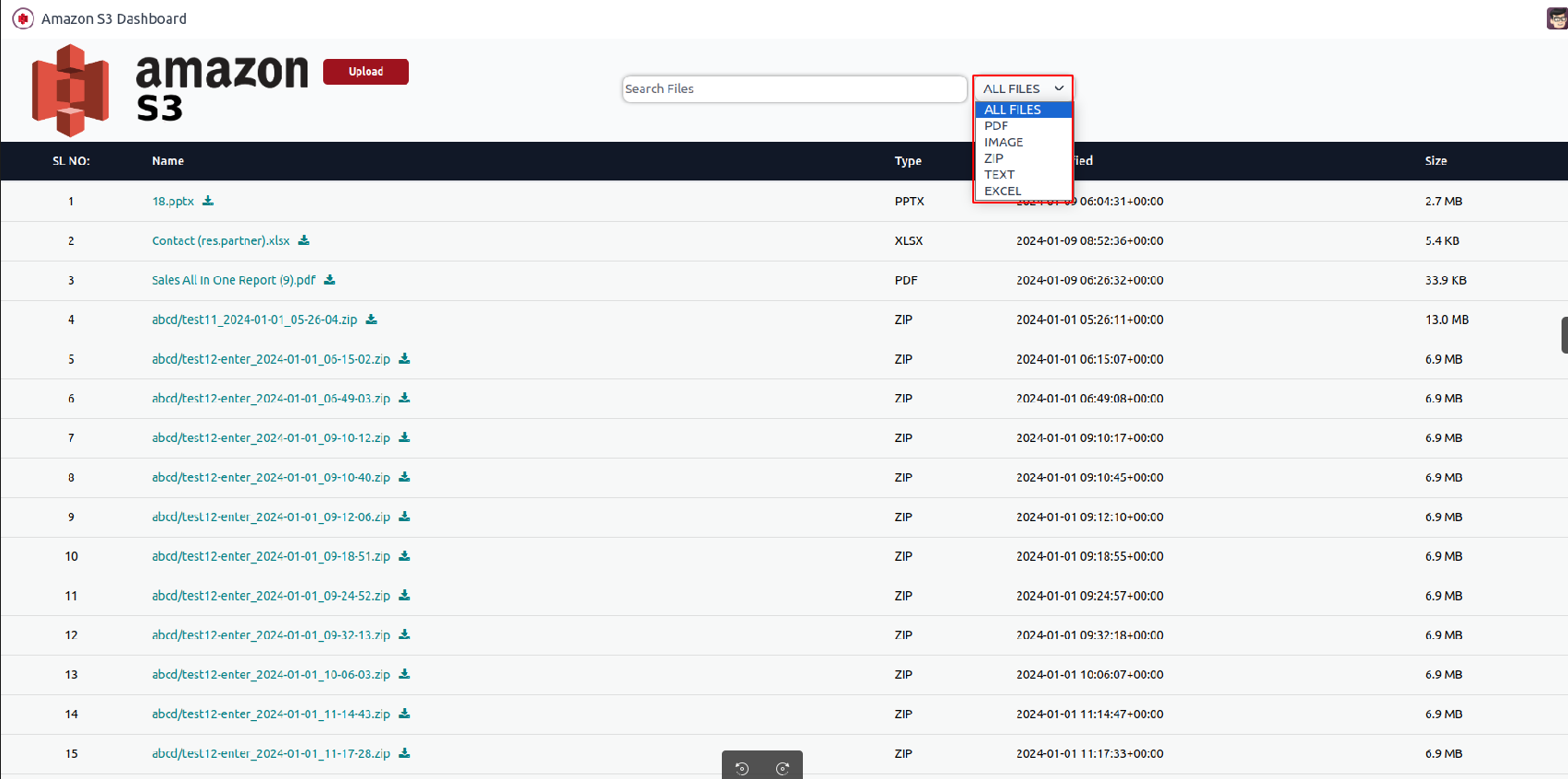This screenshot has width=1568, height=779.
Task: Open abcd/test12-enter_2024-01-01_09-12-06.zip link
Action: 271,517
